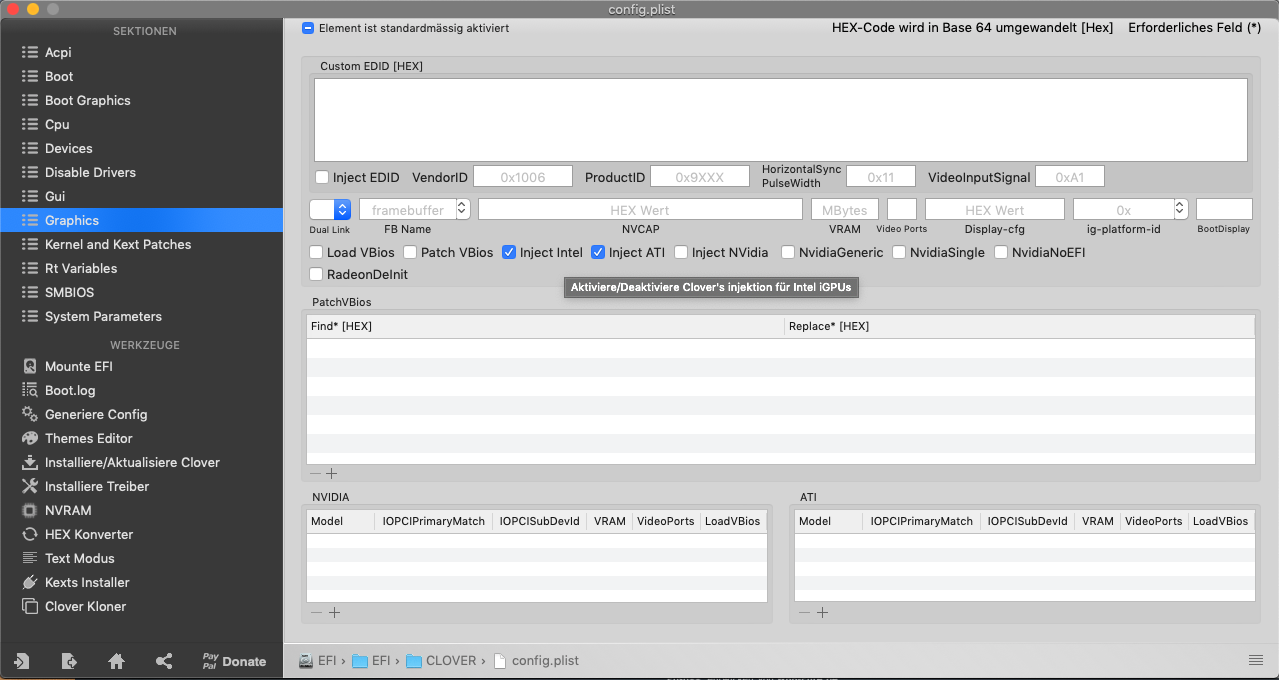Open the Themes Editor palette icon

pyautogui.click(x=29, y=438)
